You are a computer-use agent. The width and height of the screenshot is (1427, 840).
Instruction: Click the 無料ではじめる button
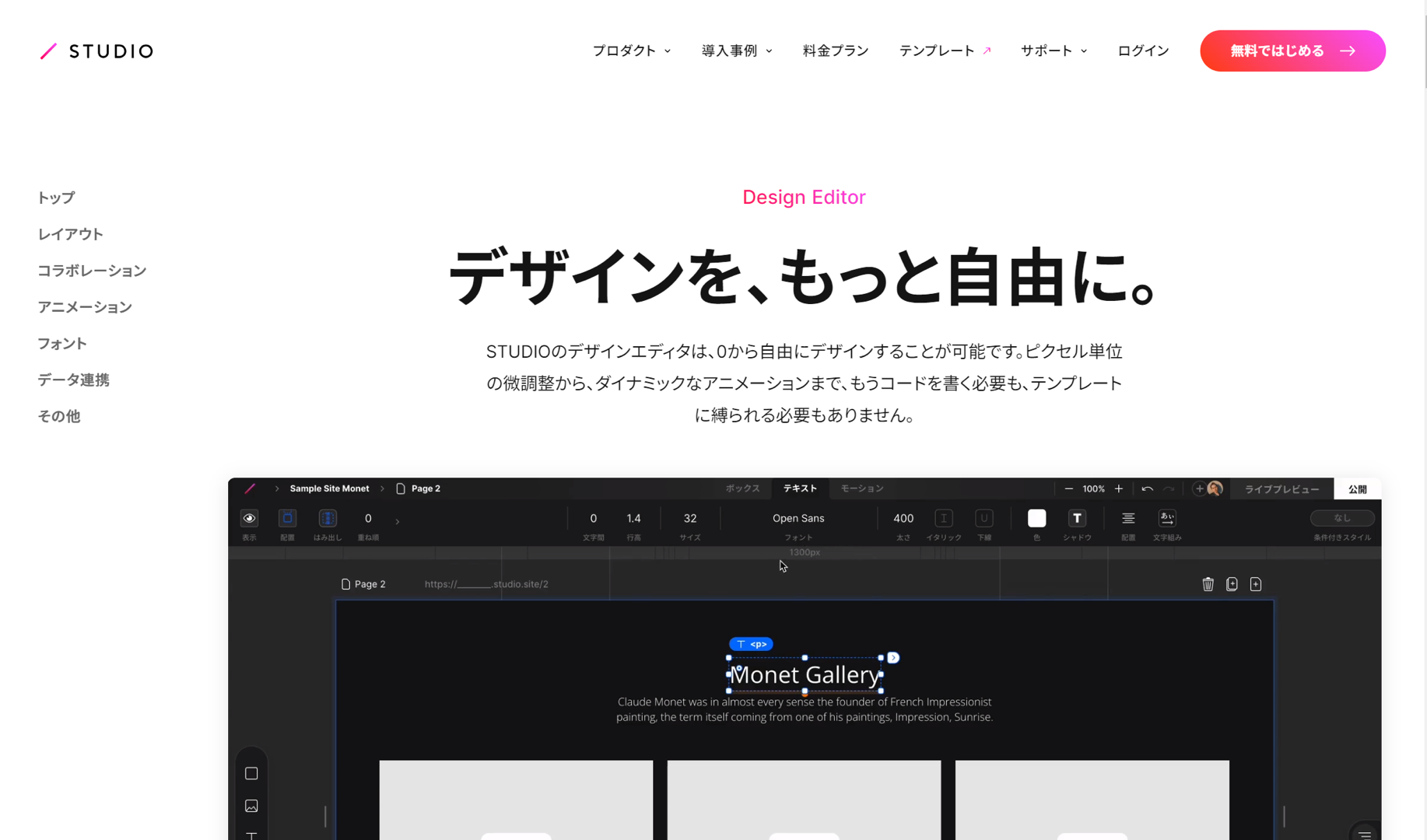click(x=1292, y=51)
